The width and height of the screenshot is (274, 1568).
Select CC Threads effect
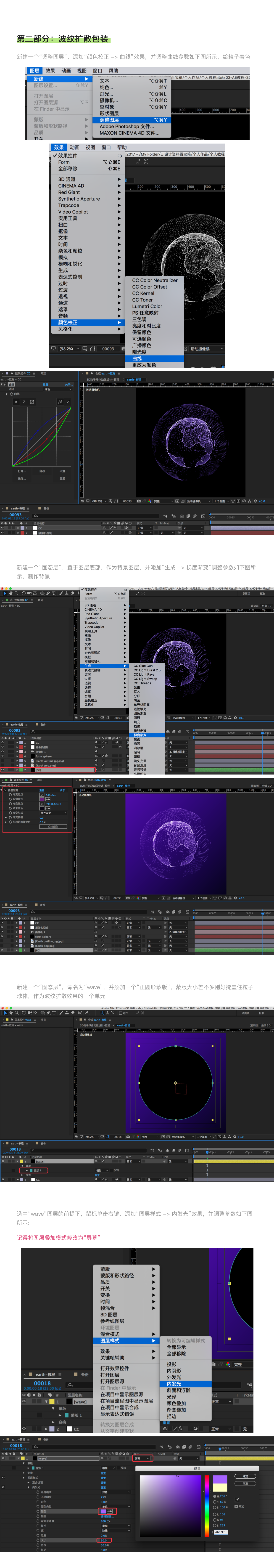(147, 683)
